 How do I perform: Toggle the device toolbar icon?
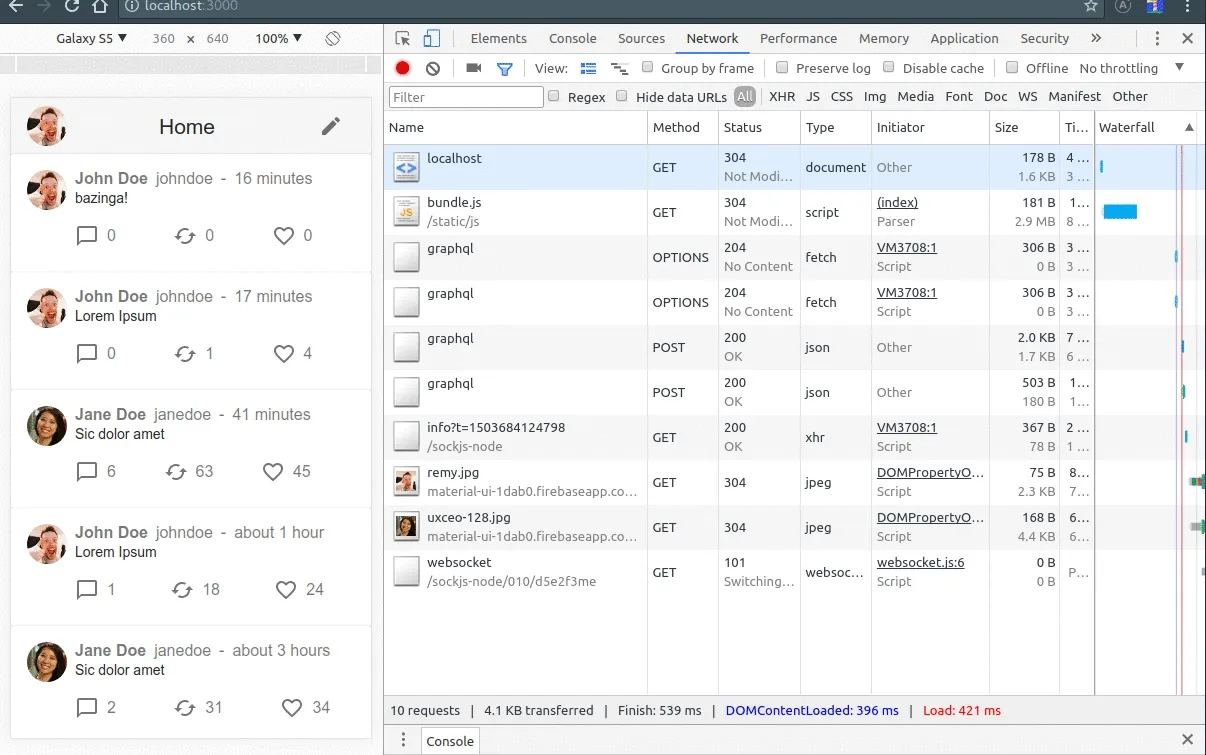click(432, 39)
